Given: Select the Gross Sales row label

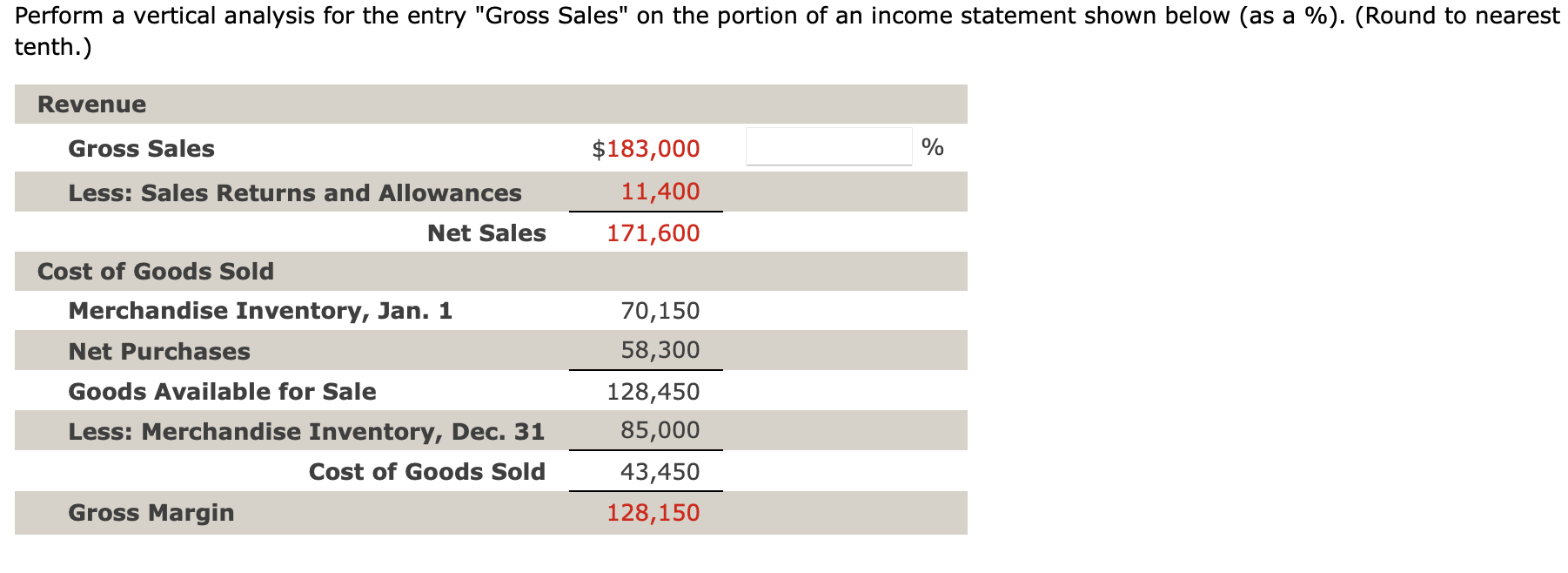Looking at the screenshot, I should tap(140, 148).
